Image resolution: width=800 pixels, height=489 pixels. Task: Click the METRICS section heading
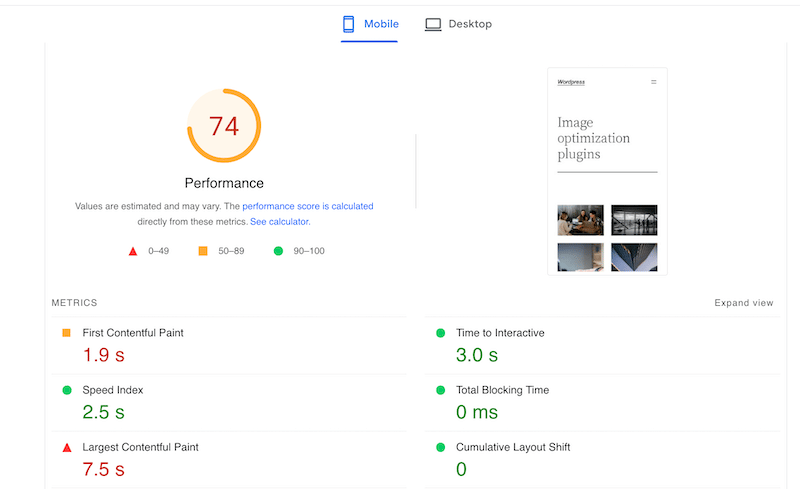point(74,303)
